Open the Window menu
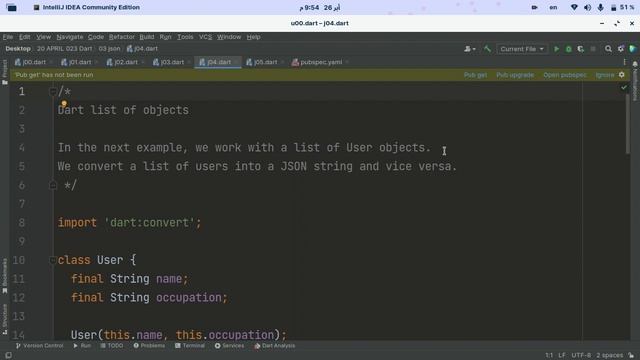 [x=229, y=37]
